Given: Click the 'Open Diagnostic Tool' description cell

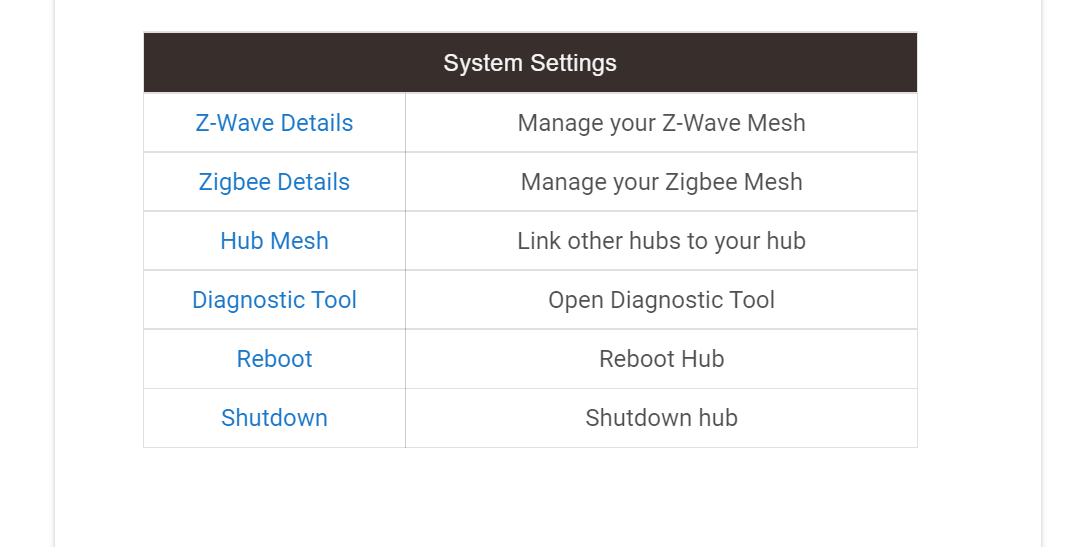Looking at the screenshot, I should pos(661,300).
